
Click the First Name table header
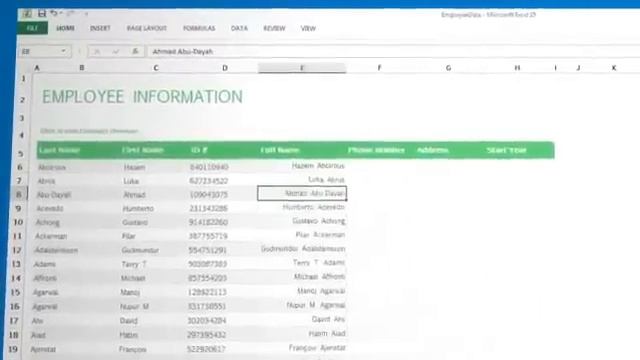(x=143, y=150)
